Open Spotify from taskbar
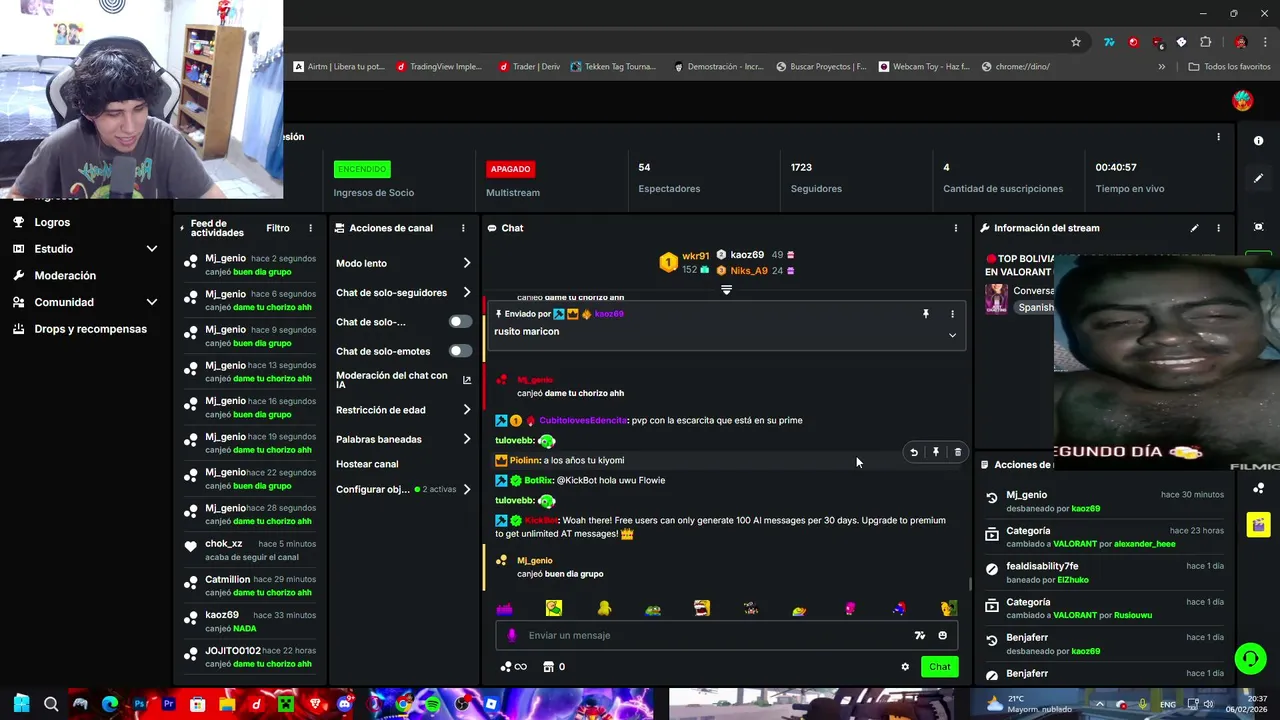The height and width of the screenshot is (720, 1280). (432, 704)
